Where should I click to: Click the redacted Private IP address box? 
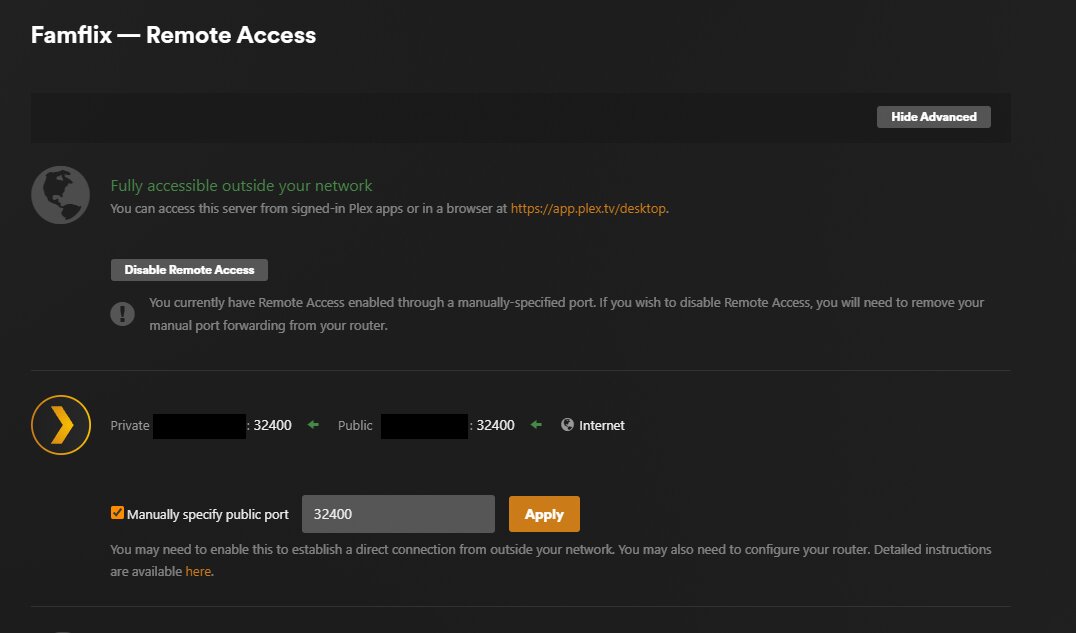pos(199,425)
